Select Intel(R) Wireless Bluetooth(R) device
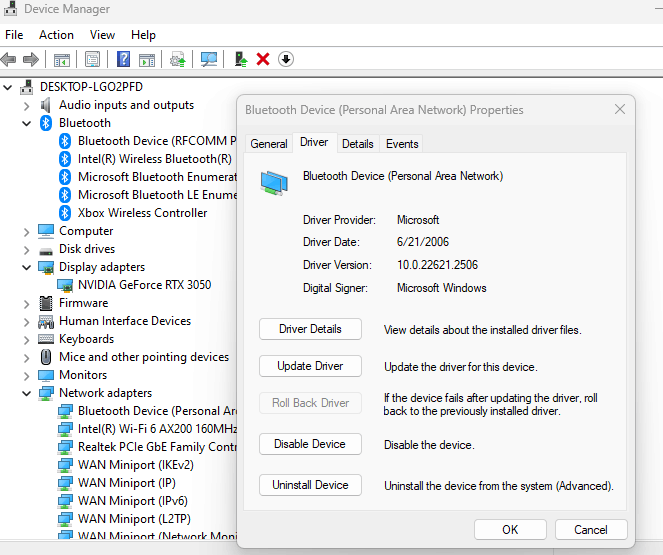Screen dimensions: 663x555 (x=154, y=159)
